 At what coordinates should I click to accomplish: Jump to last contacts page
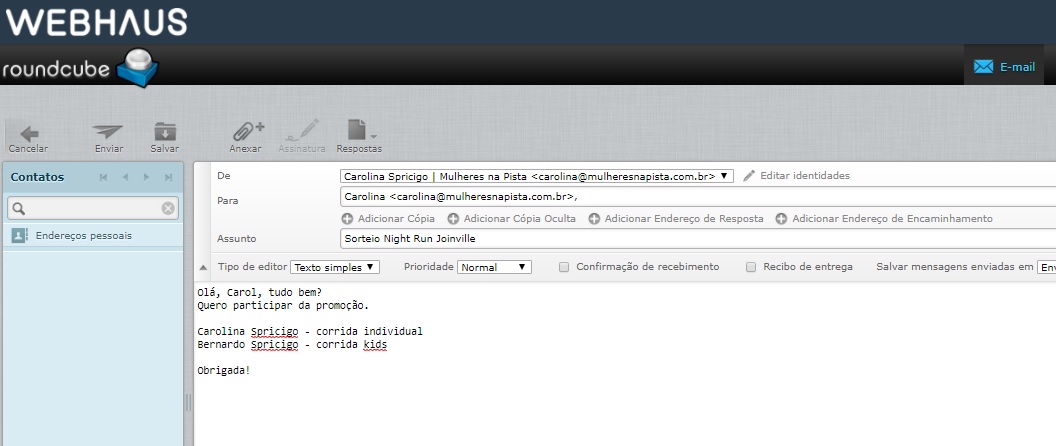pyautogui.click(x=168, y=177)
